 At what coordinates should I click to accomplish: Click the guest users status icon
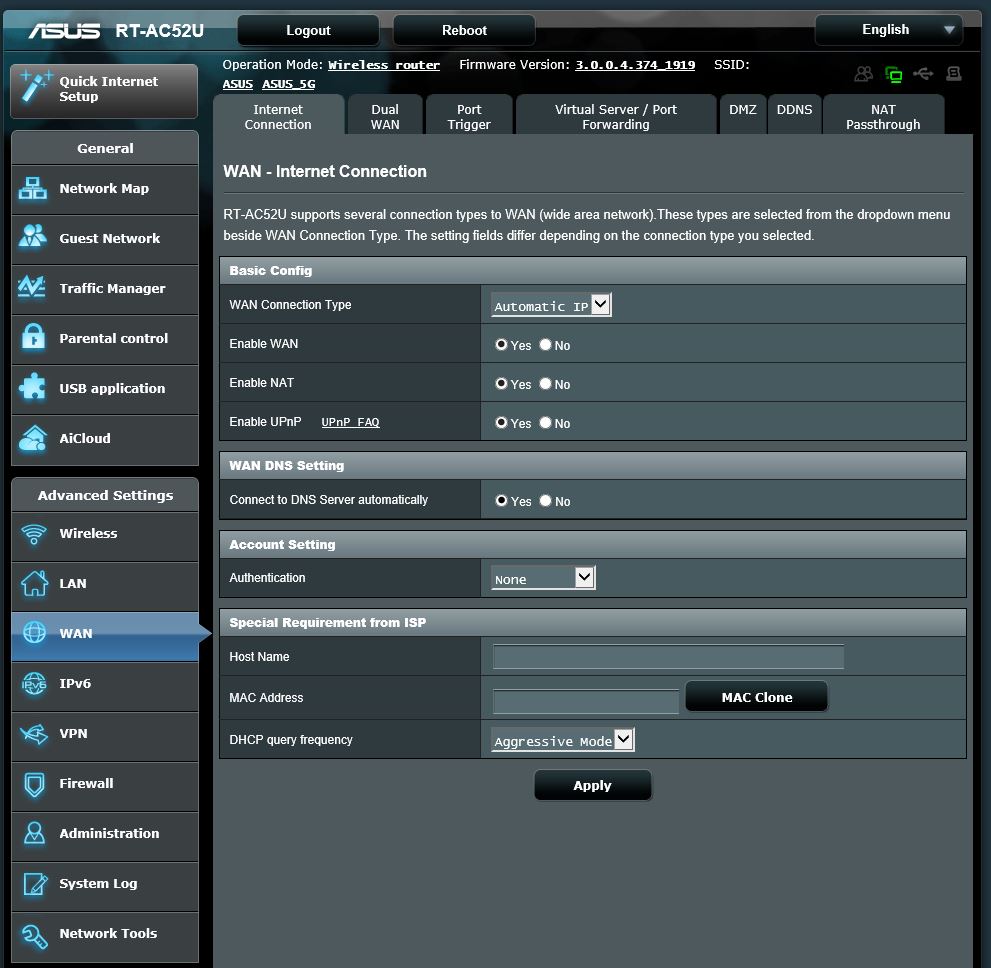click(x=863, y=74)
